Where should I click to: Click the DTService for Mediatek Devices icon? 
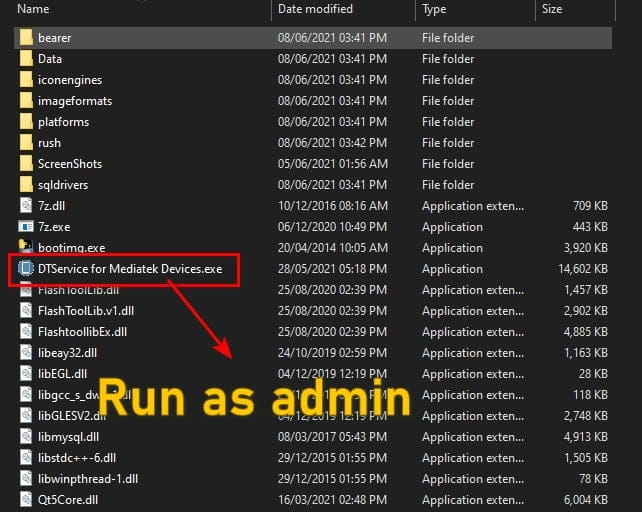[25, 269]
